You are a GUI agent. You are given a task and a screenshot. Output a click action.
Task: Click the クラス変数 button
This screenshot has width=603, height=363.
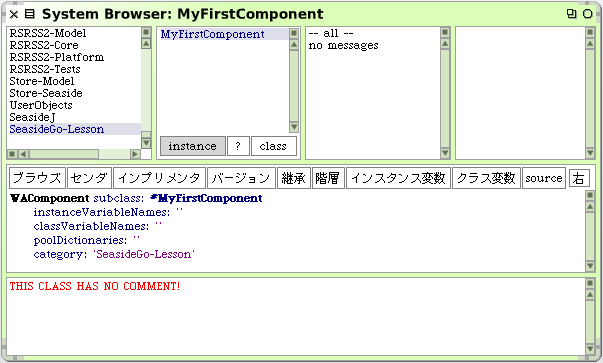tap(486, 178)
